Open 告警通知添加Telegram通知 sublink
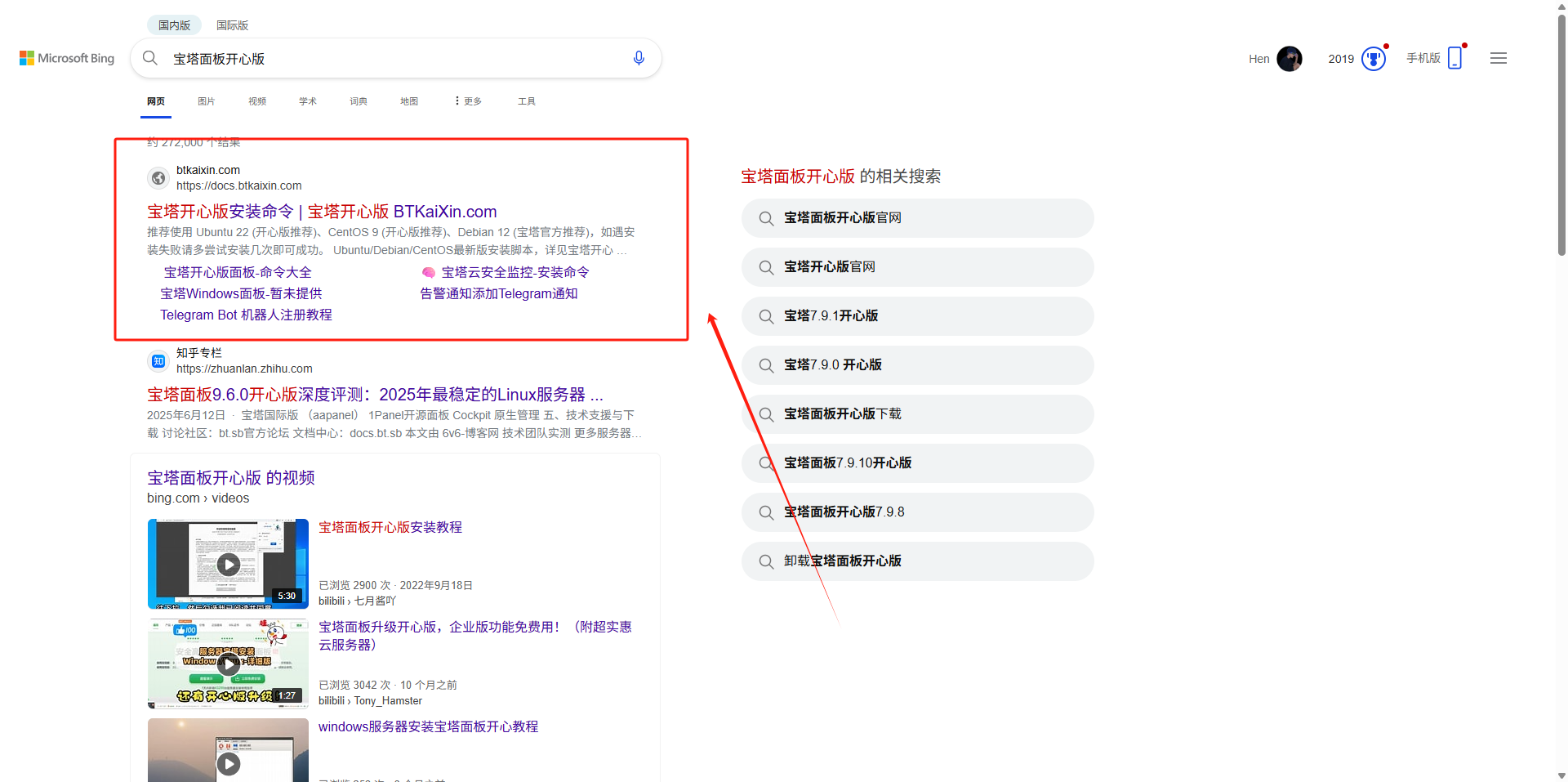Viewport: 1568px width, 782px height. click(499, 293)
